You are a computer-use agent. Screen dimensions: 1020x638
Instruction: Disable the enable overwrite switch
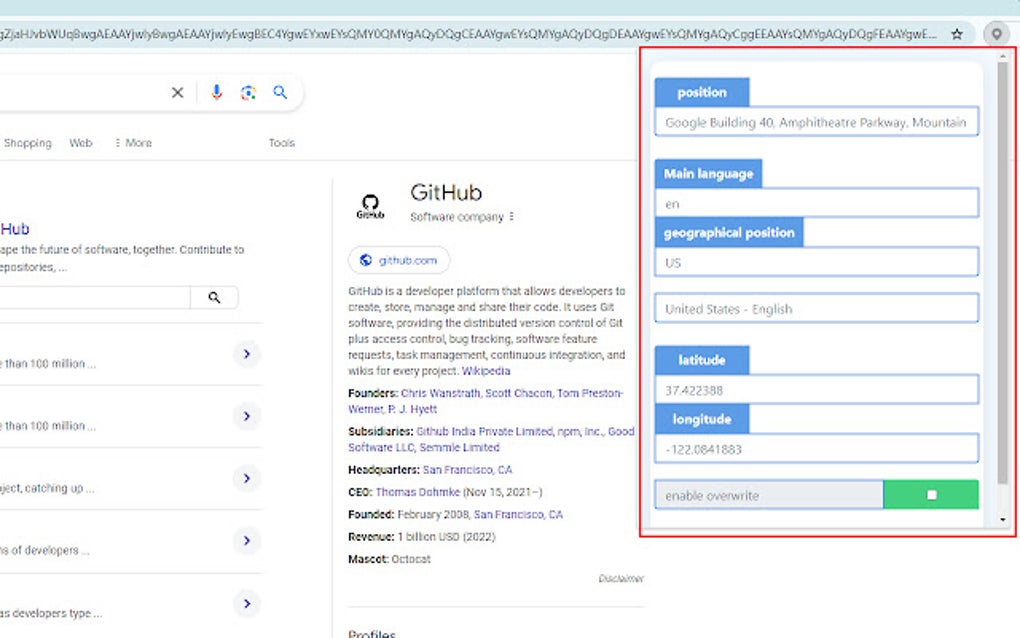tap(931, 494)
